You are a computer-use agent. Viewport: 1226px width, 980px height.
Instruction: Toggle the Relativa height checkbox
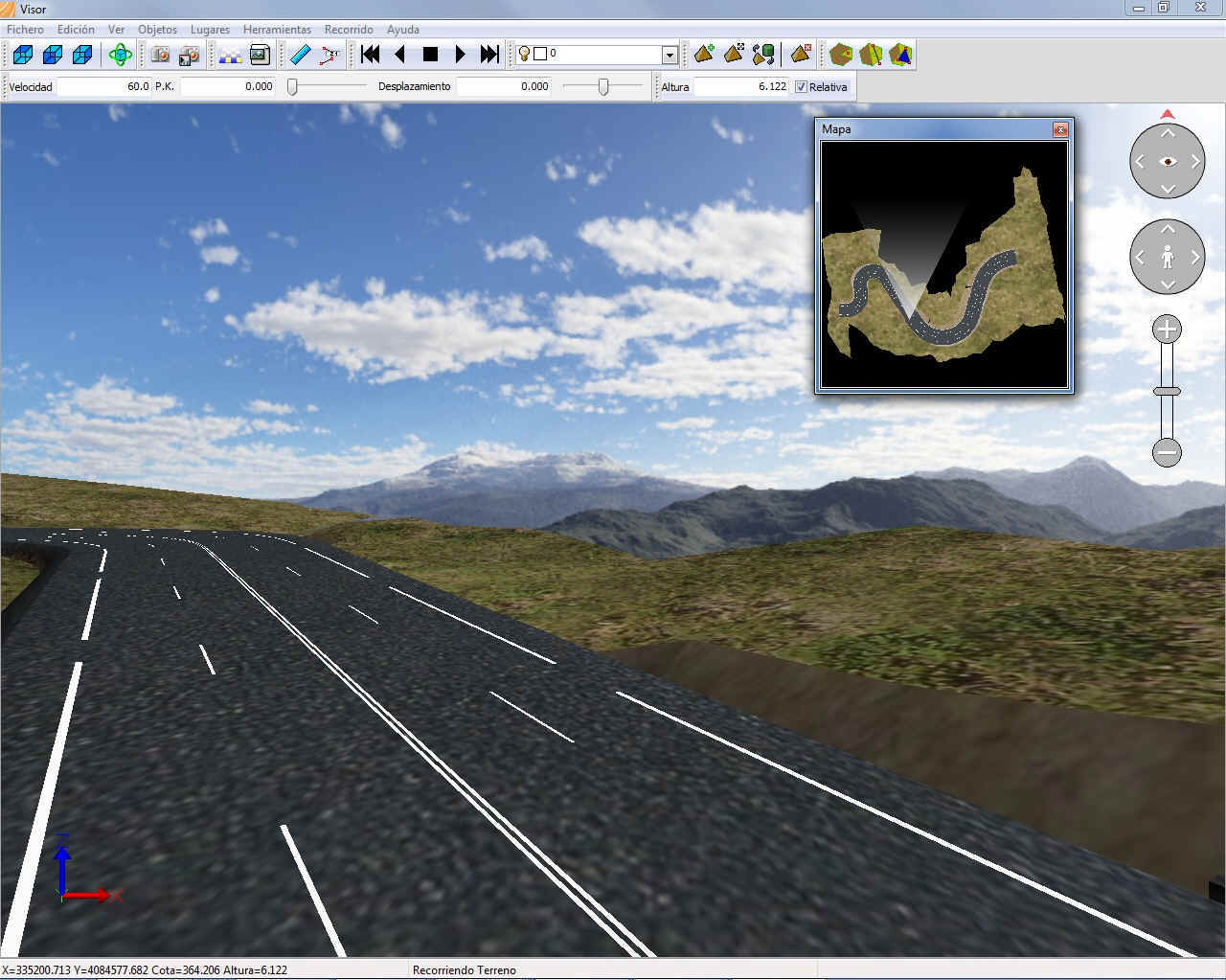(802, 86)
